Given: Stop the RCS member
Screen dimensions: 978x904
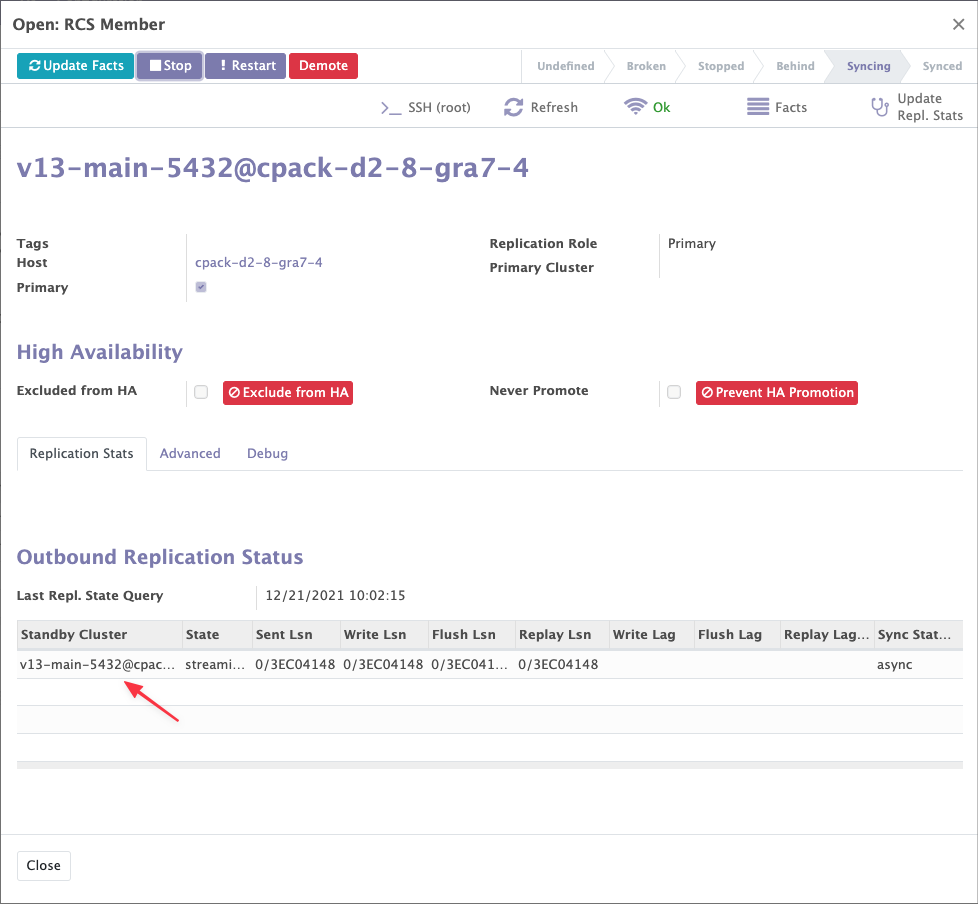Looking at the screenshot, I should 170,66.
